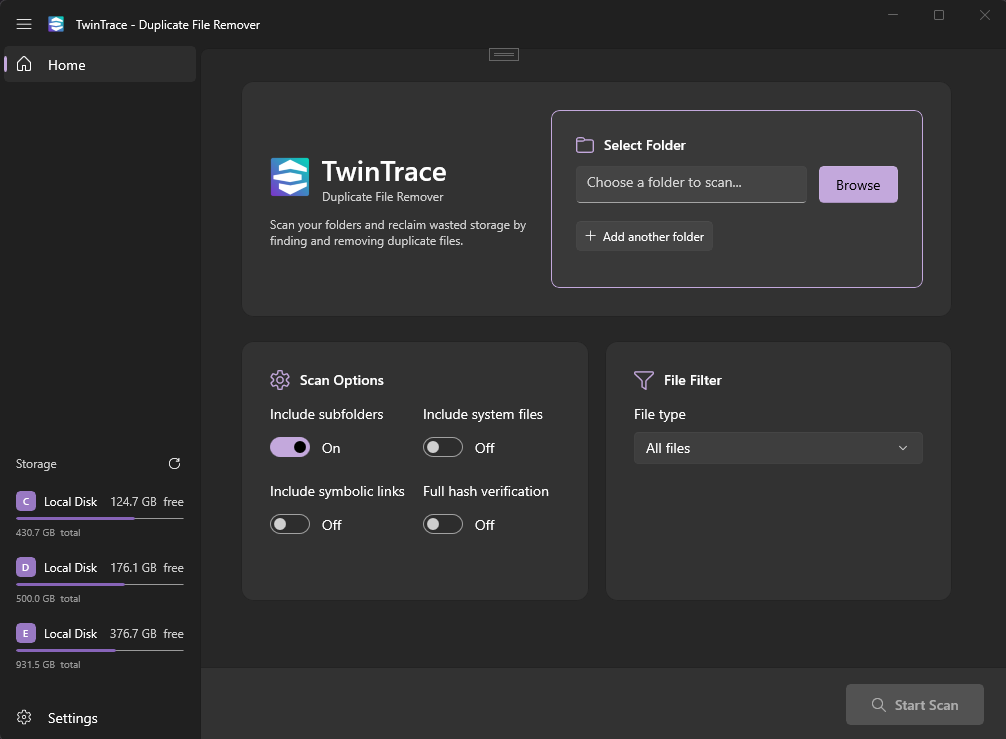Screen dimensions: 1006x739
Task: Open the File type dropdown
Action: [778, 448]
